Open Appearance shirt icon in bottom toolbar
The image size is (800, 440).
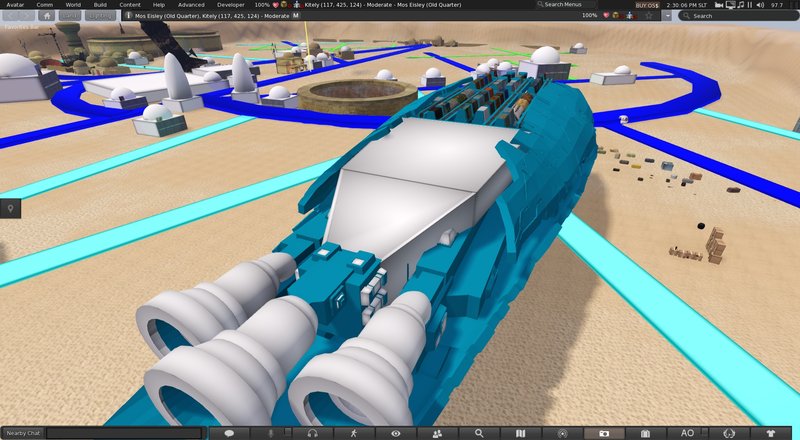point(770,433)
